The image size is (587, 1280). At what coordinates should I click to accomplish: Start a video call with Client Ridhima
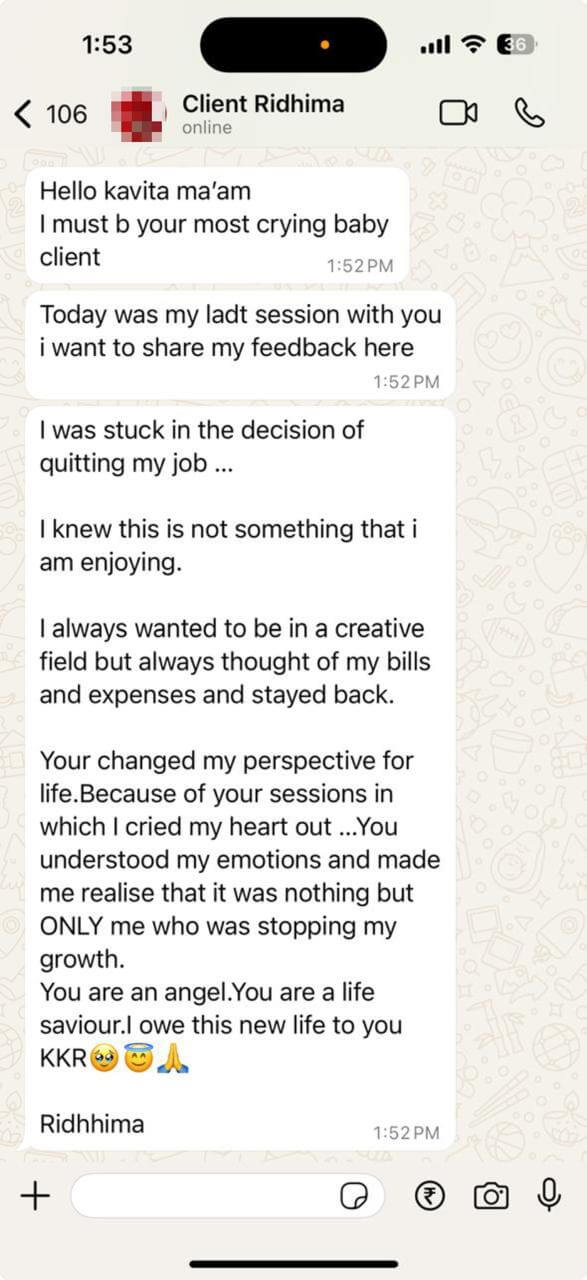pos(458,113)
